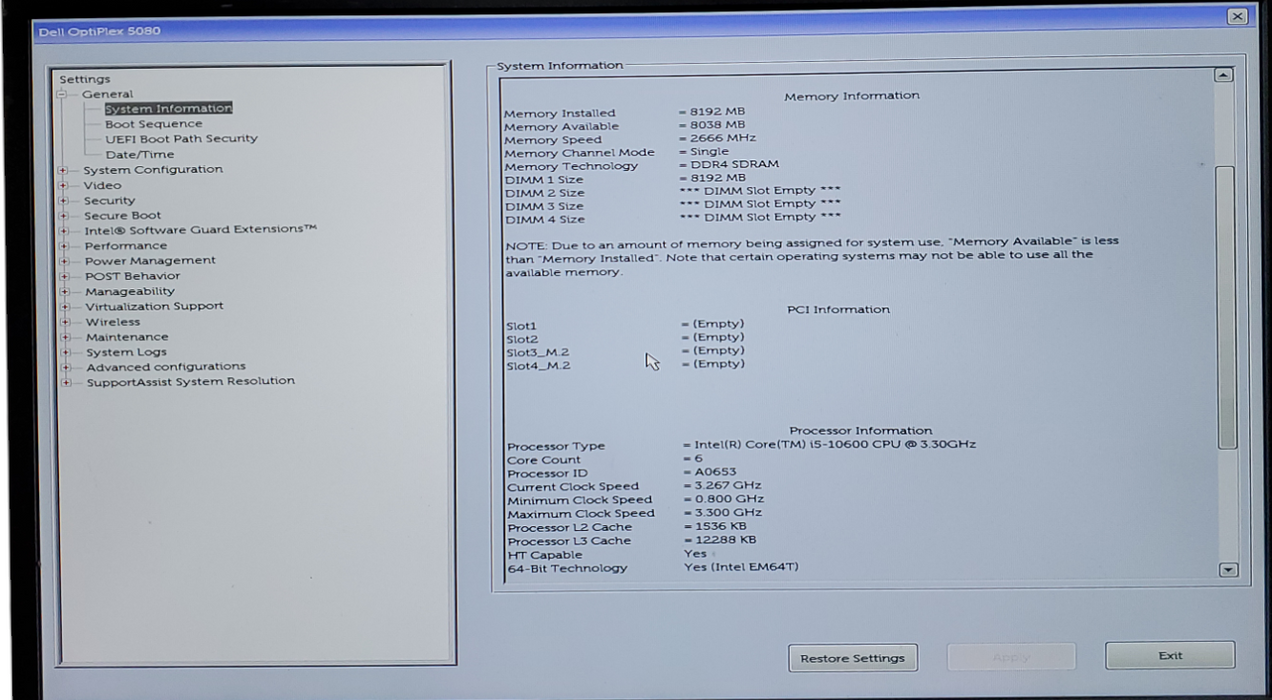This screenshot has height=700, width=1272.
Task: Click the 64-Bit Technology Intel EM64T value
Action: point(740,567)
